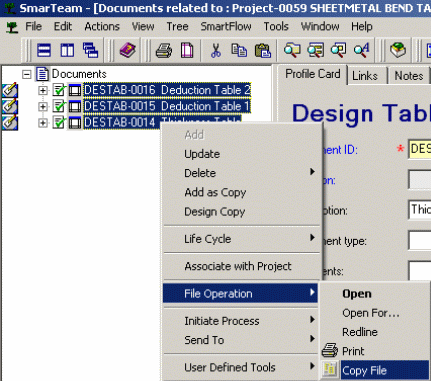Click the Cut scissors icon

(x=216, y=51)
